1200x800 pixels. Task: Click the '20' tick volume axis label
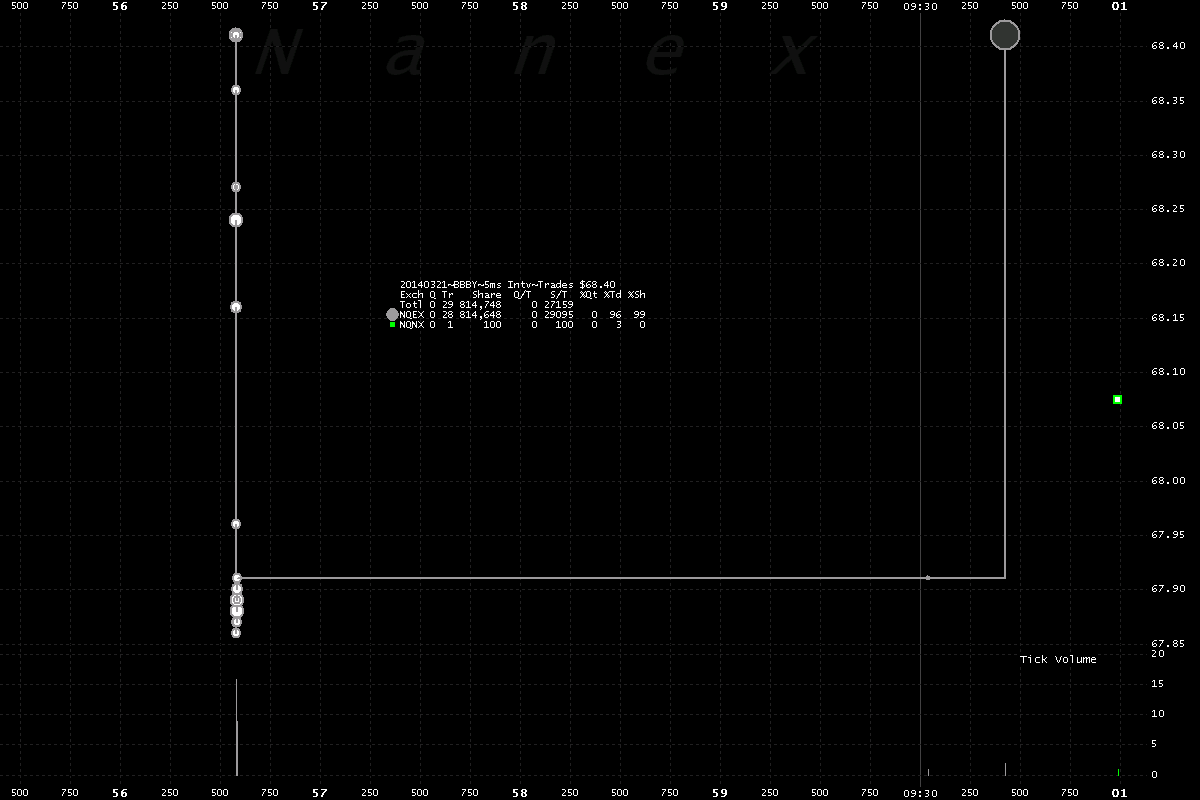[1157, 654]
